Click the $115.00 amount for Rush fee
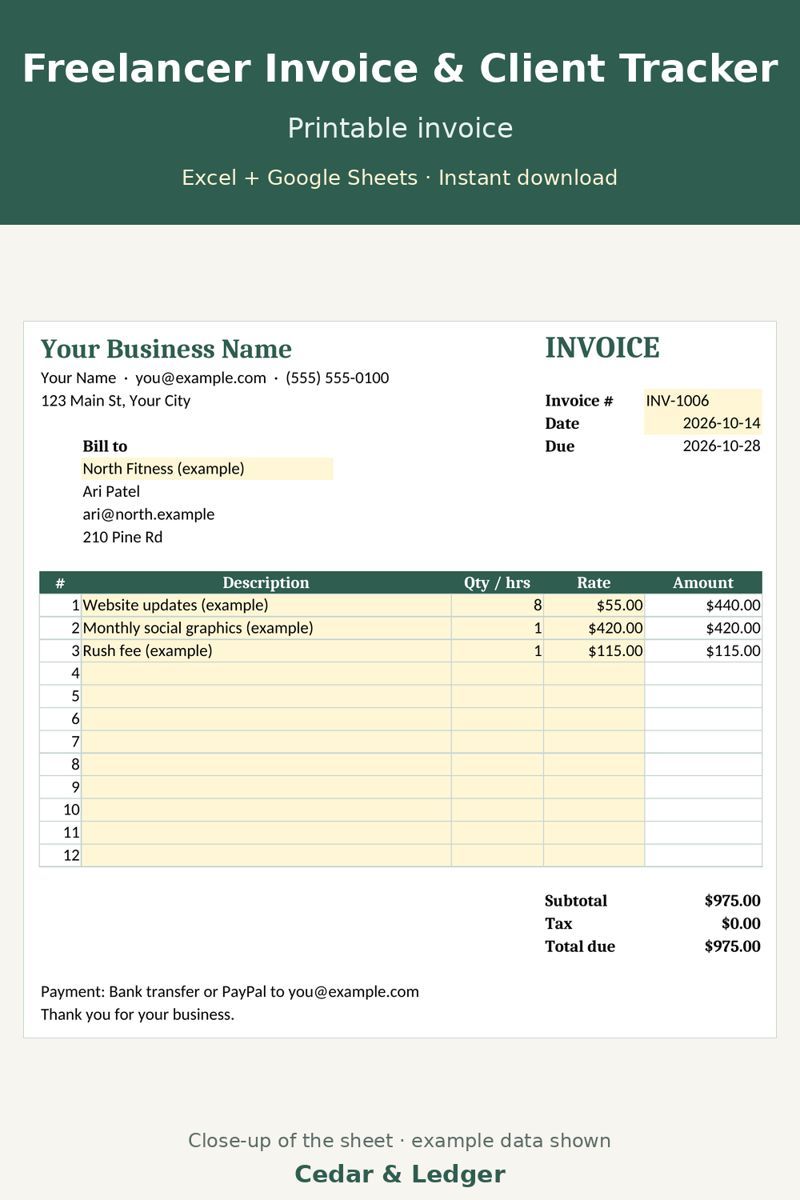Screen dimensions: 800x1200 point(703,651)
